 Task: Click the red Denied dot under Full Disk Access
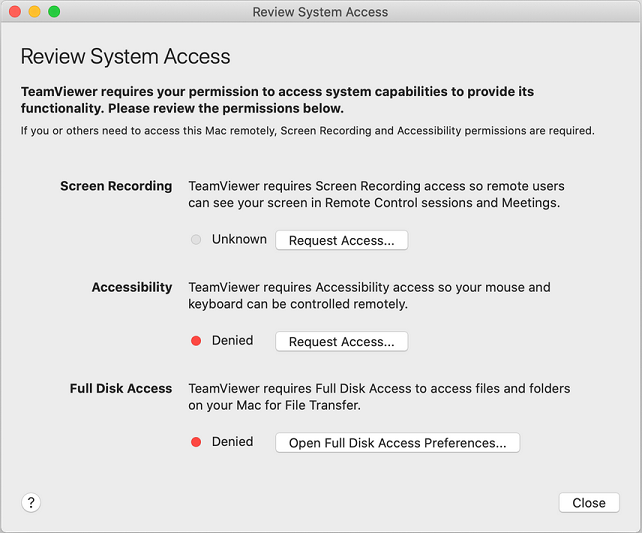pos(196,442)
